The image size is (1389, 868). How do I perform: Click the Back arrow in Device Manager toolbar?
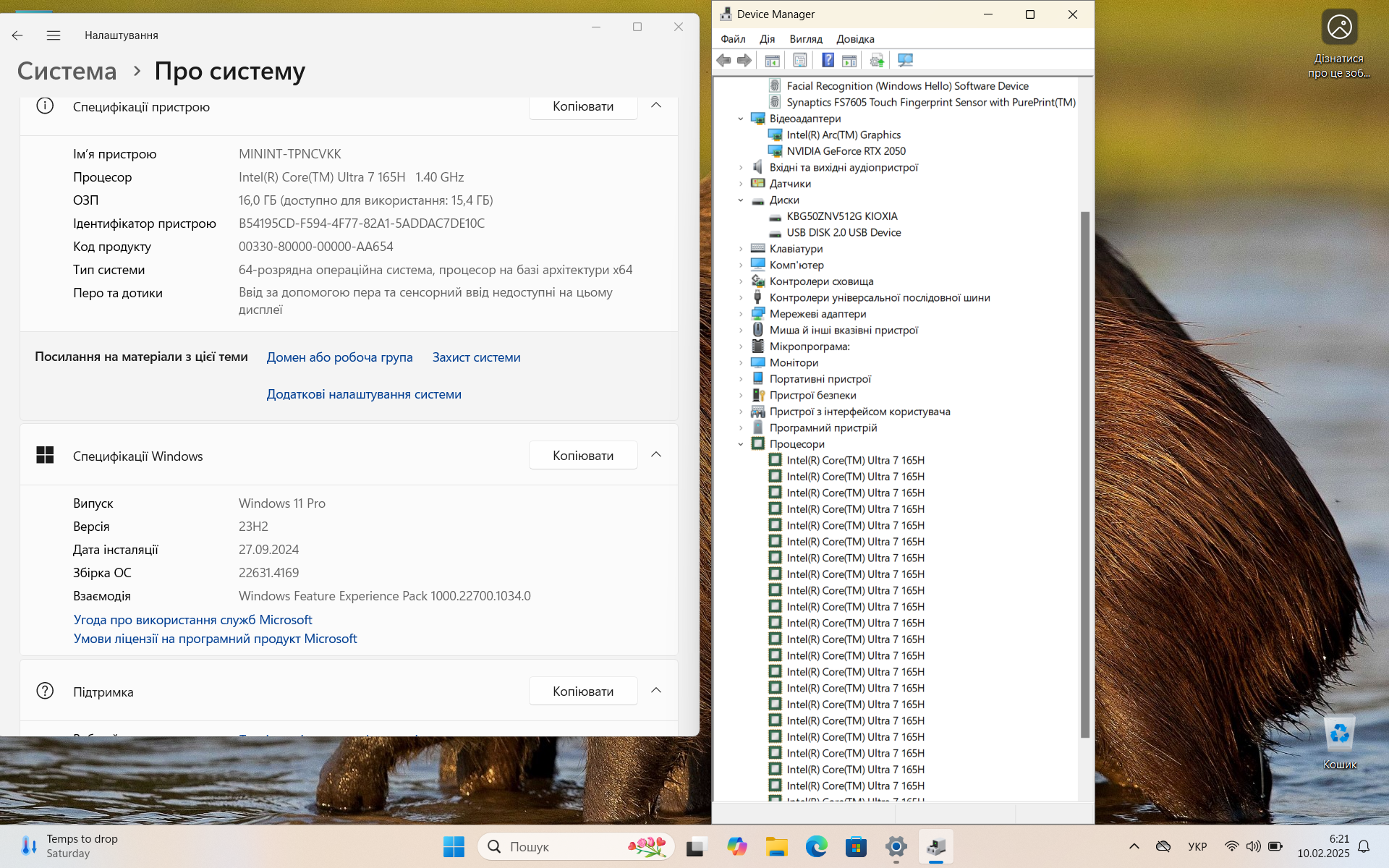click(x=723, y=60)
